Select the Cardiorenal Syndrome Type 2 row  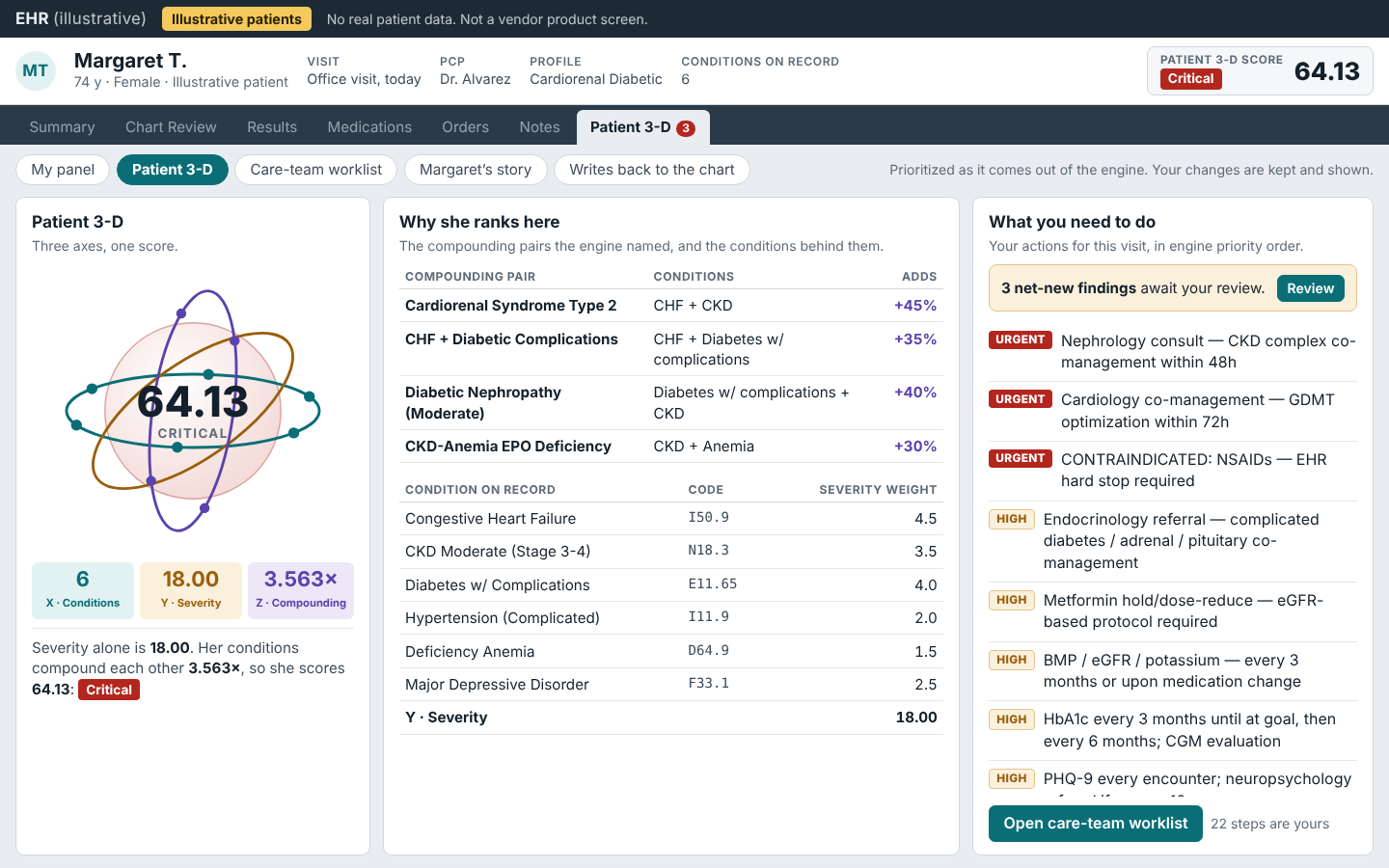[671, 306]
